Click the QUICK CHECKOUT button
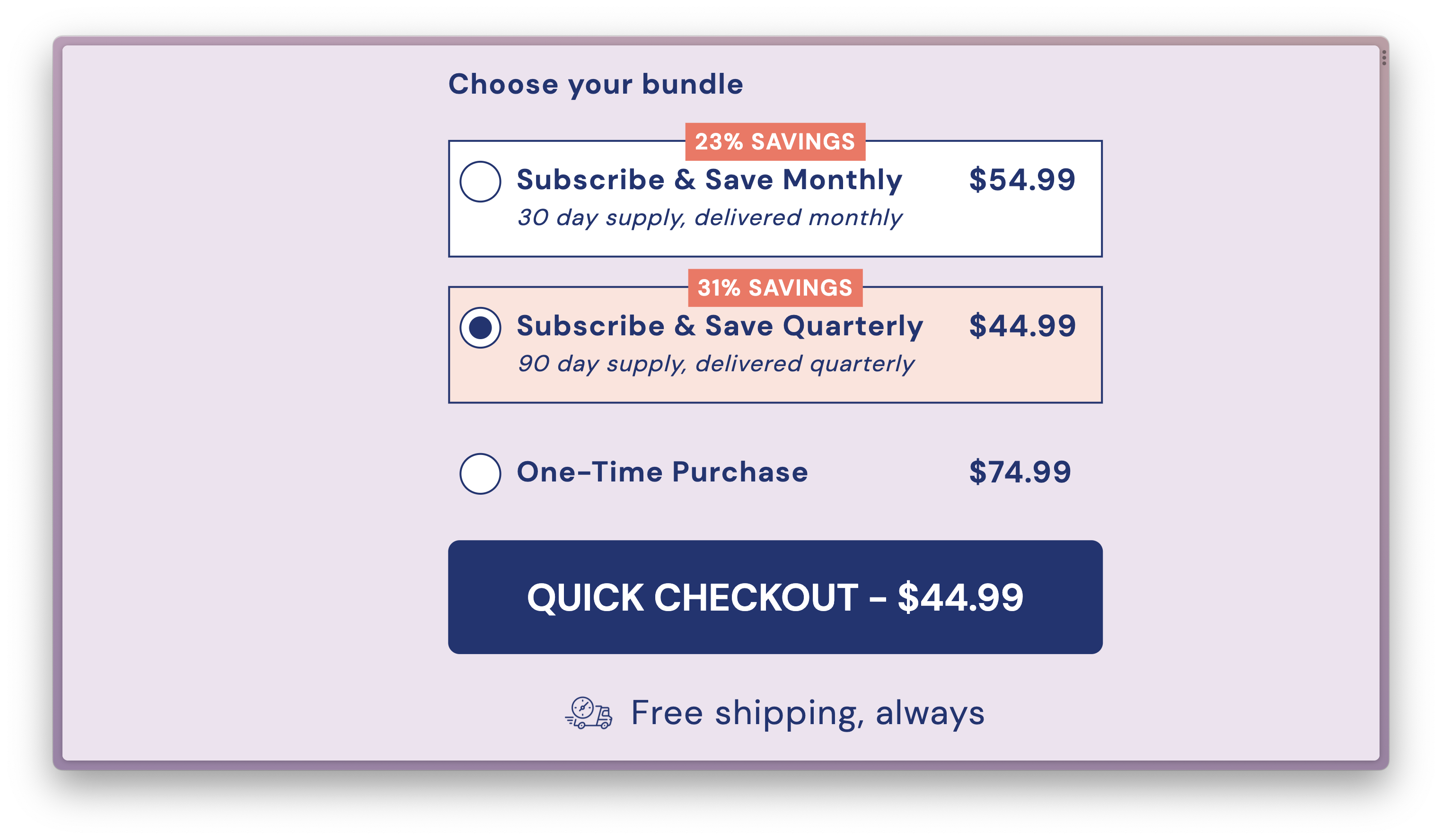1442x840 pixels. [x=775, y=597]
